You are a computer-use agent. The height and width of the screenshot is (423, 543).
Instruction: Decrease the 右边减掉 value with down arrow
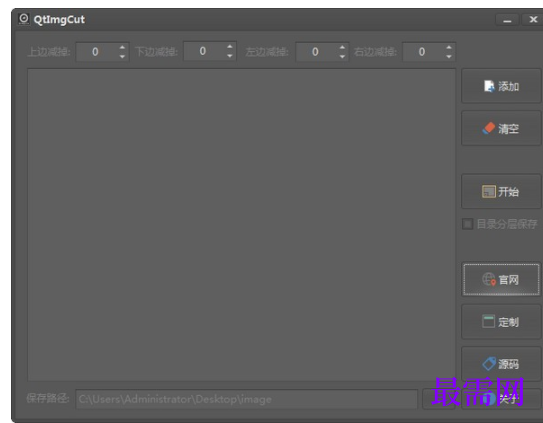tap(449, 56)
